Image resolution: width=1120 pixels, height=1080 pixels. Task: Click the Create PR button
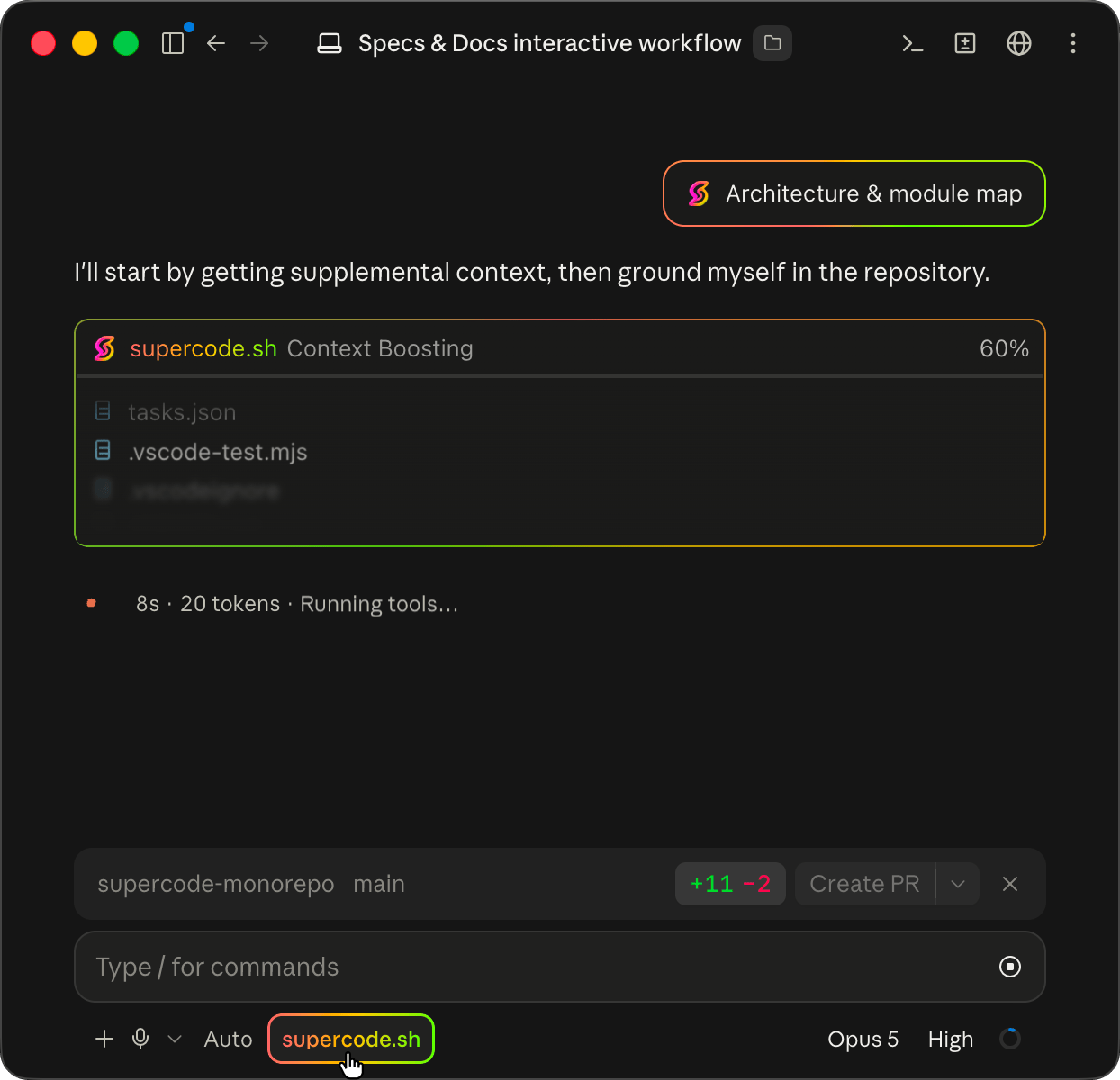click(x=865, y=884)
